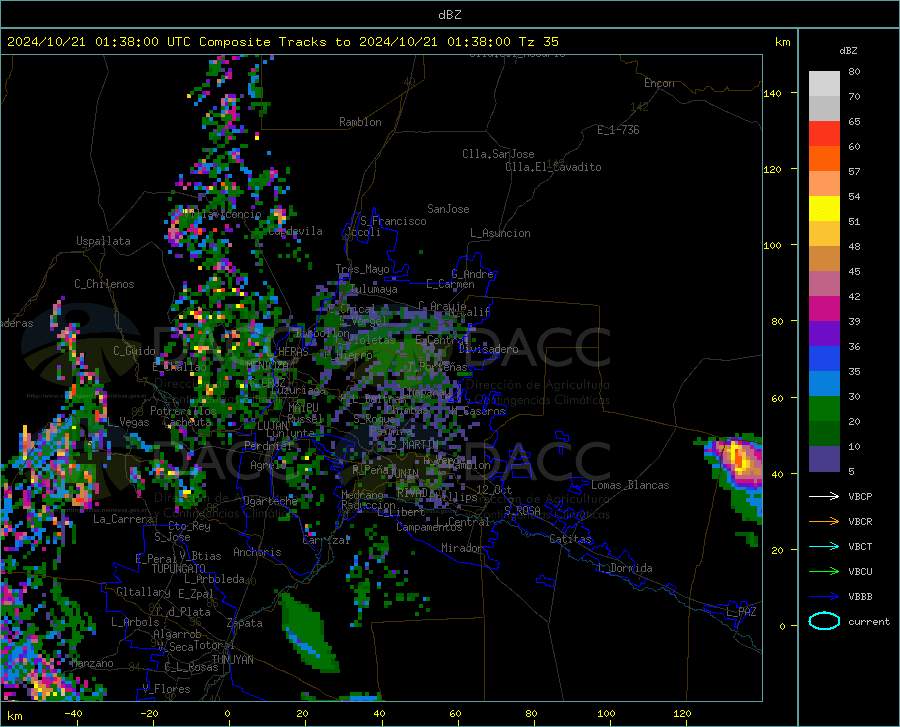Click the C_Guido map label
This screenshot has height=727, width=900.
click(134, 351)
